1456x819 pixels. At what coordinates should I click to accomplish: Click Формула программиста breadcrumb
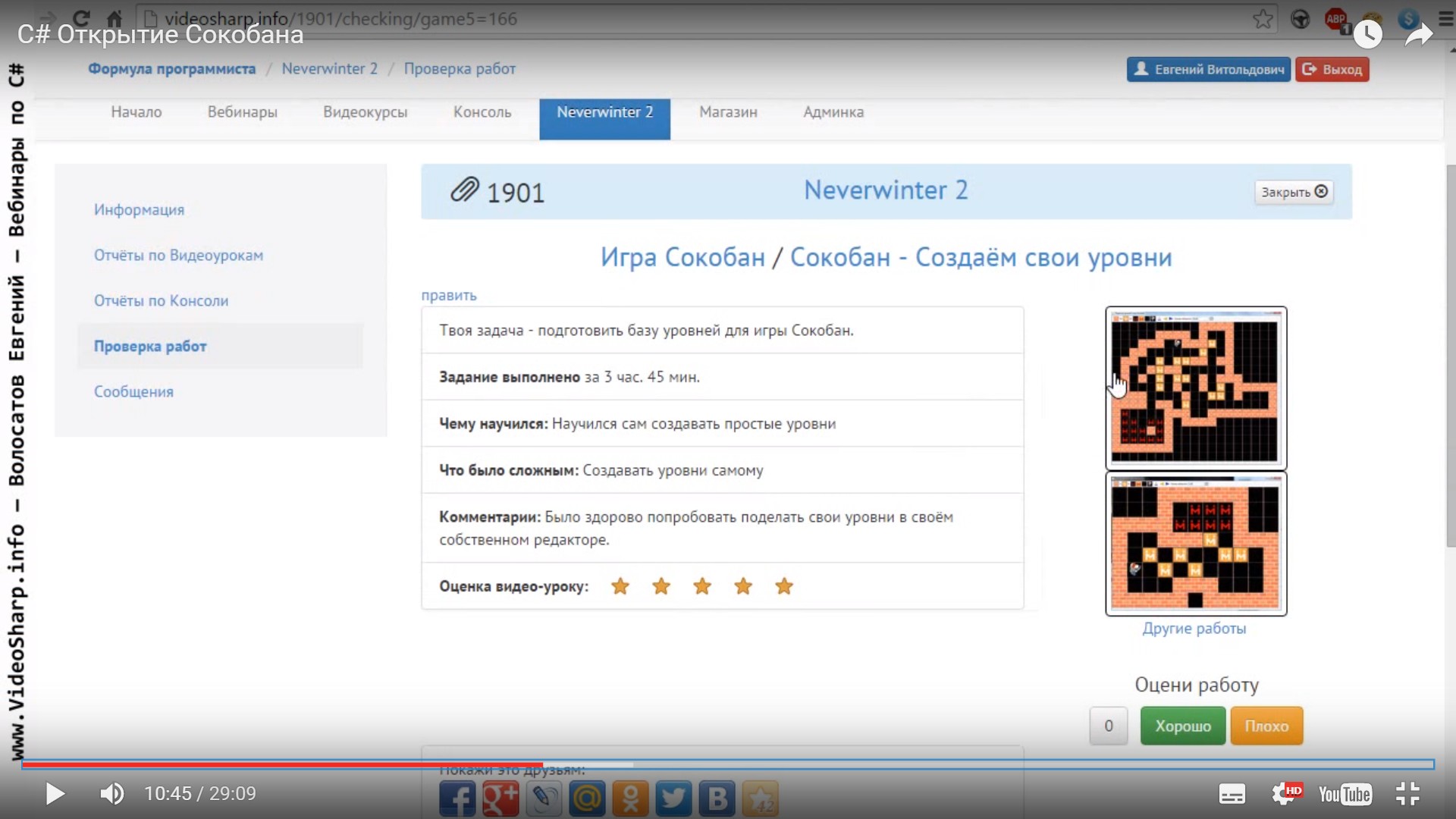(x=171, y=69)
